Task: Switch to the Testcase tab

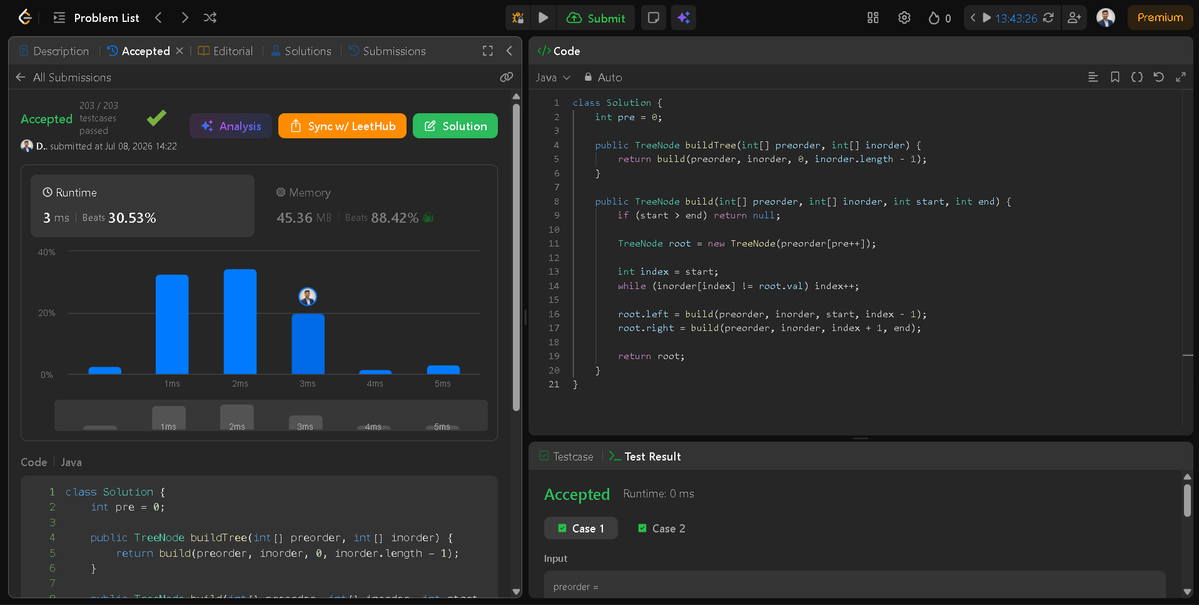Action: (566, 457)
